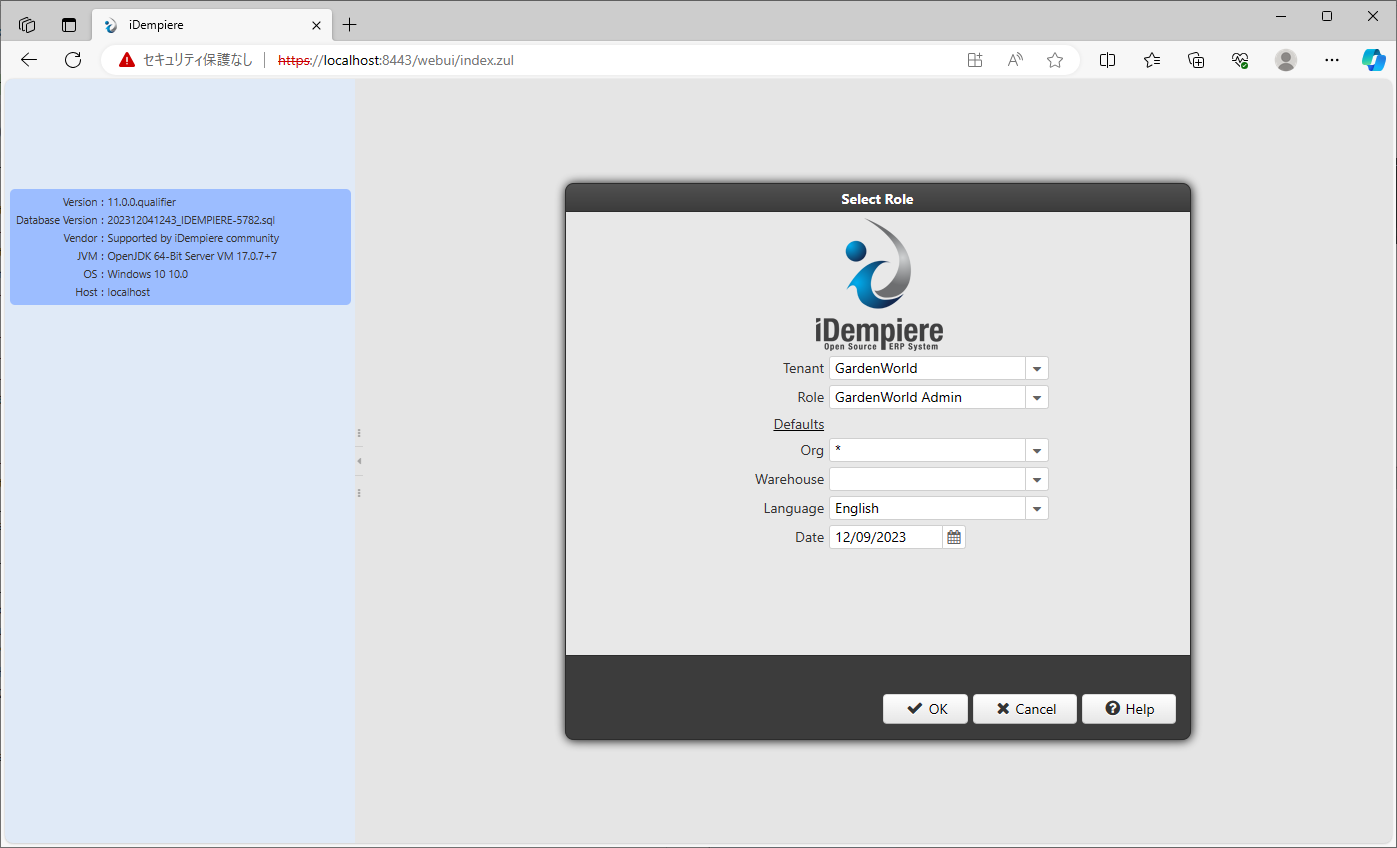Expand the Role dropdown arrow
Screen dimensions: 1397x848
click(1037, 397)
